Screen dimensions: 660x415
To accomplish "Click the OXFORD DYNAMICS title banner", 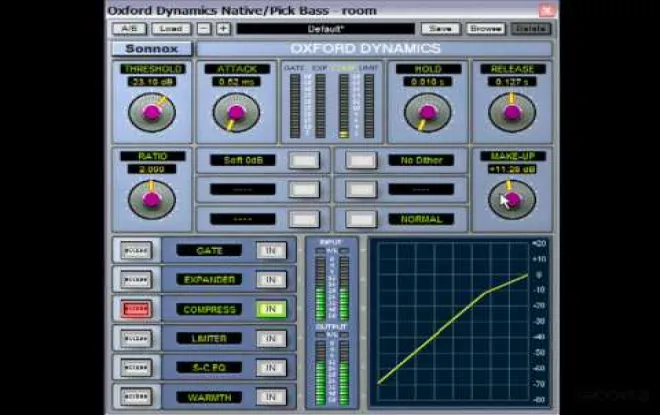I will tap(374, 49).
